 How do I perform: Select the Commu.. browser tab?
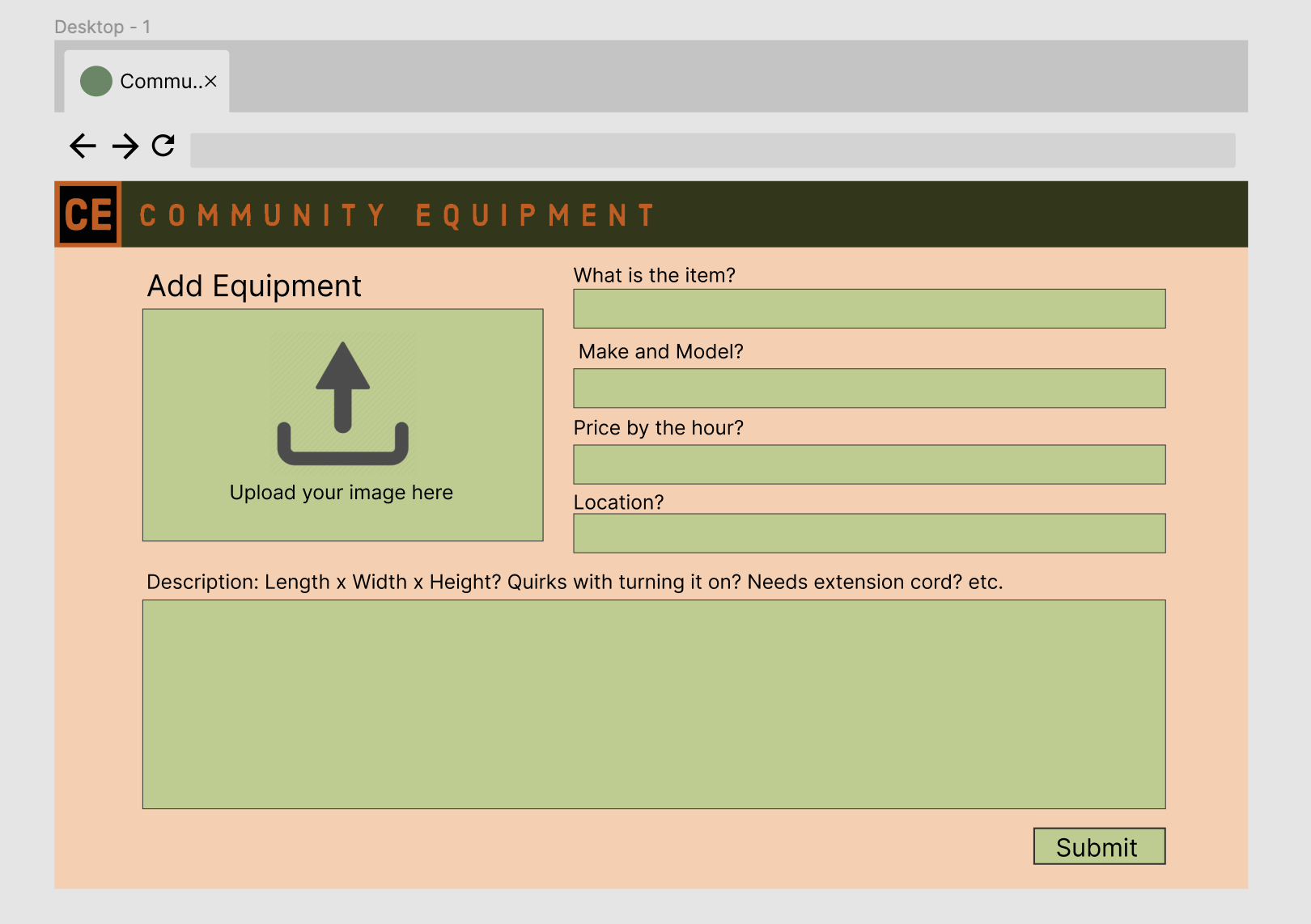pos(146,81)
